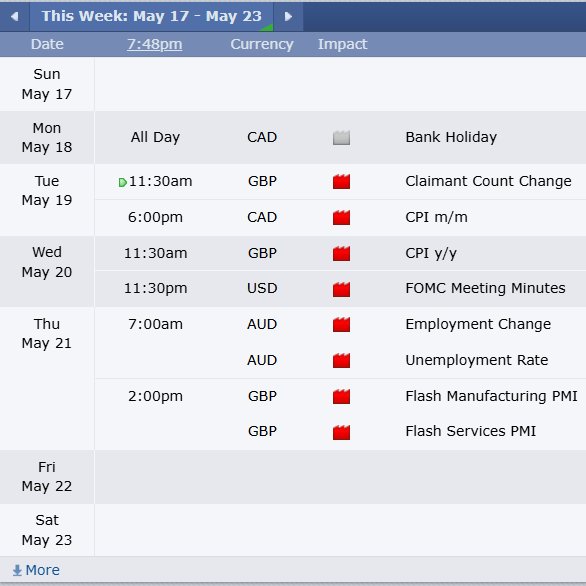Open the CPI m/m event

pyautogui.click(x=436, y=217)
